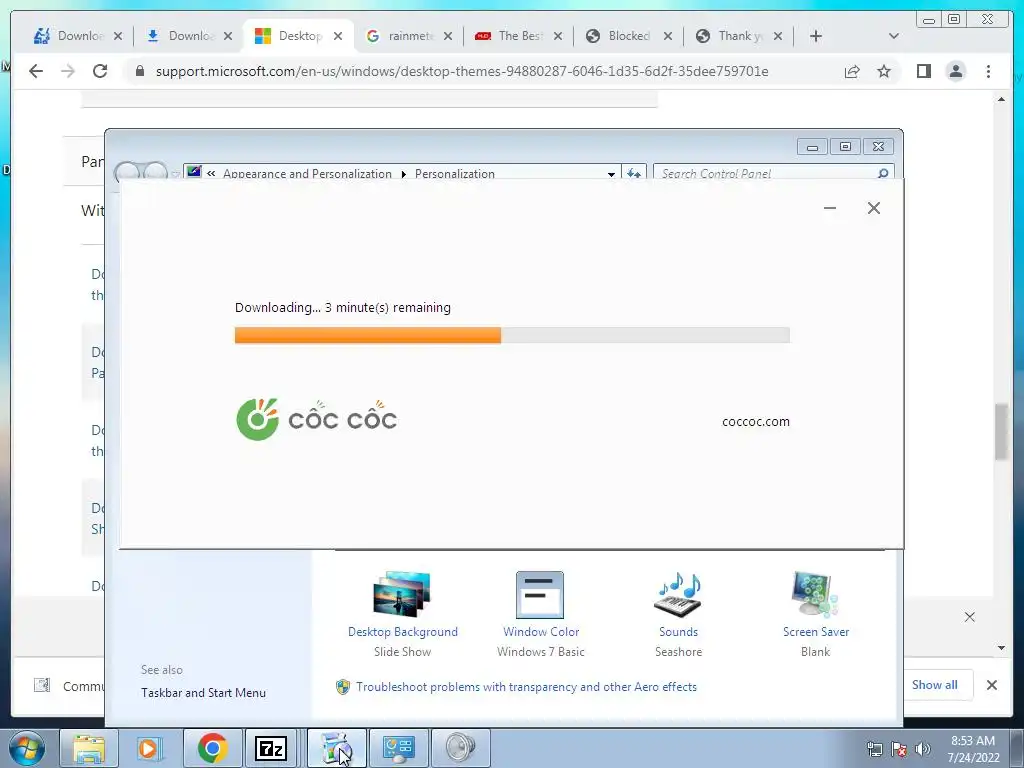Viewport: 1024px width, 768px height.
Task: Open Windows Explorer from the taskbar
Action: coord(89,748)
